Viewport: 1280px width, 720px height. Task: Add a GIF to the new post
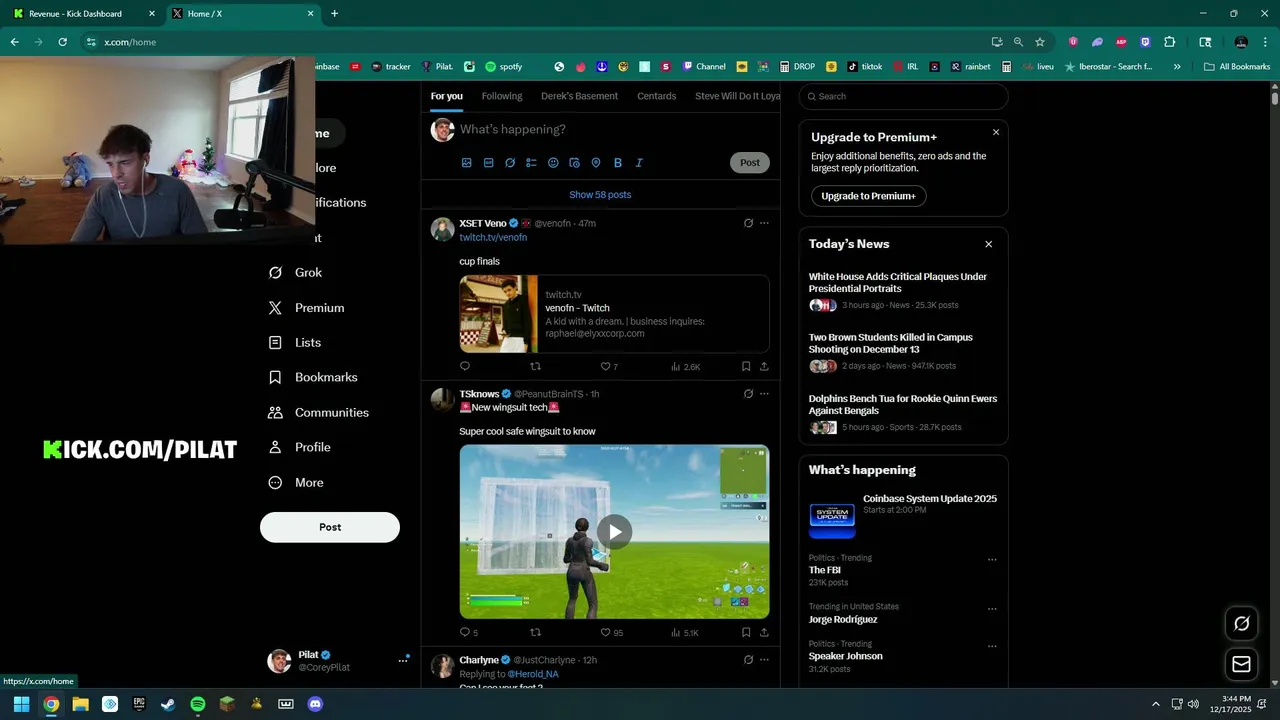[488, 163]
